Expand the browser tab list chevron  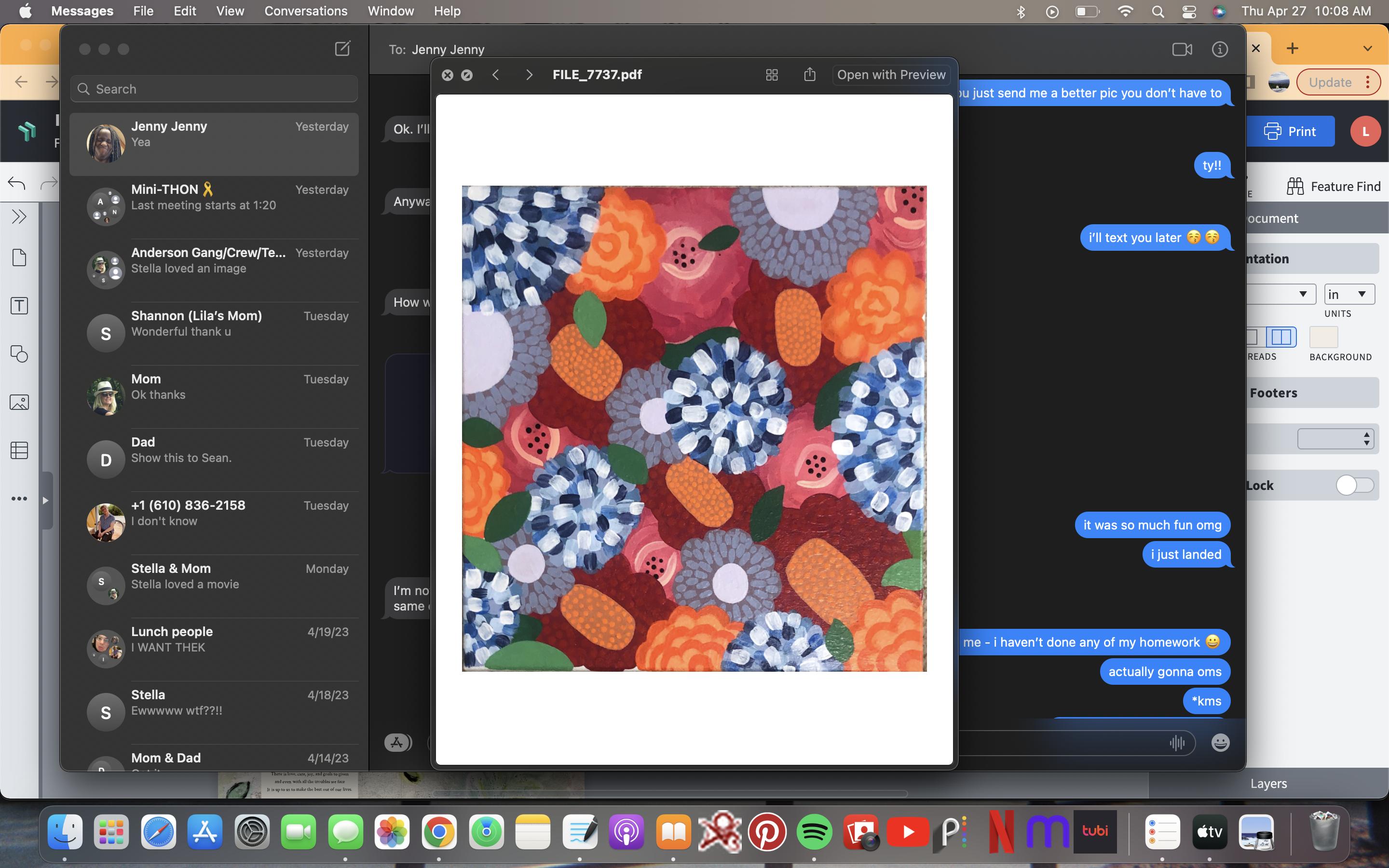(1367, 49)
